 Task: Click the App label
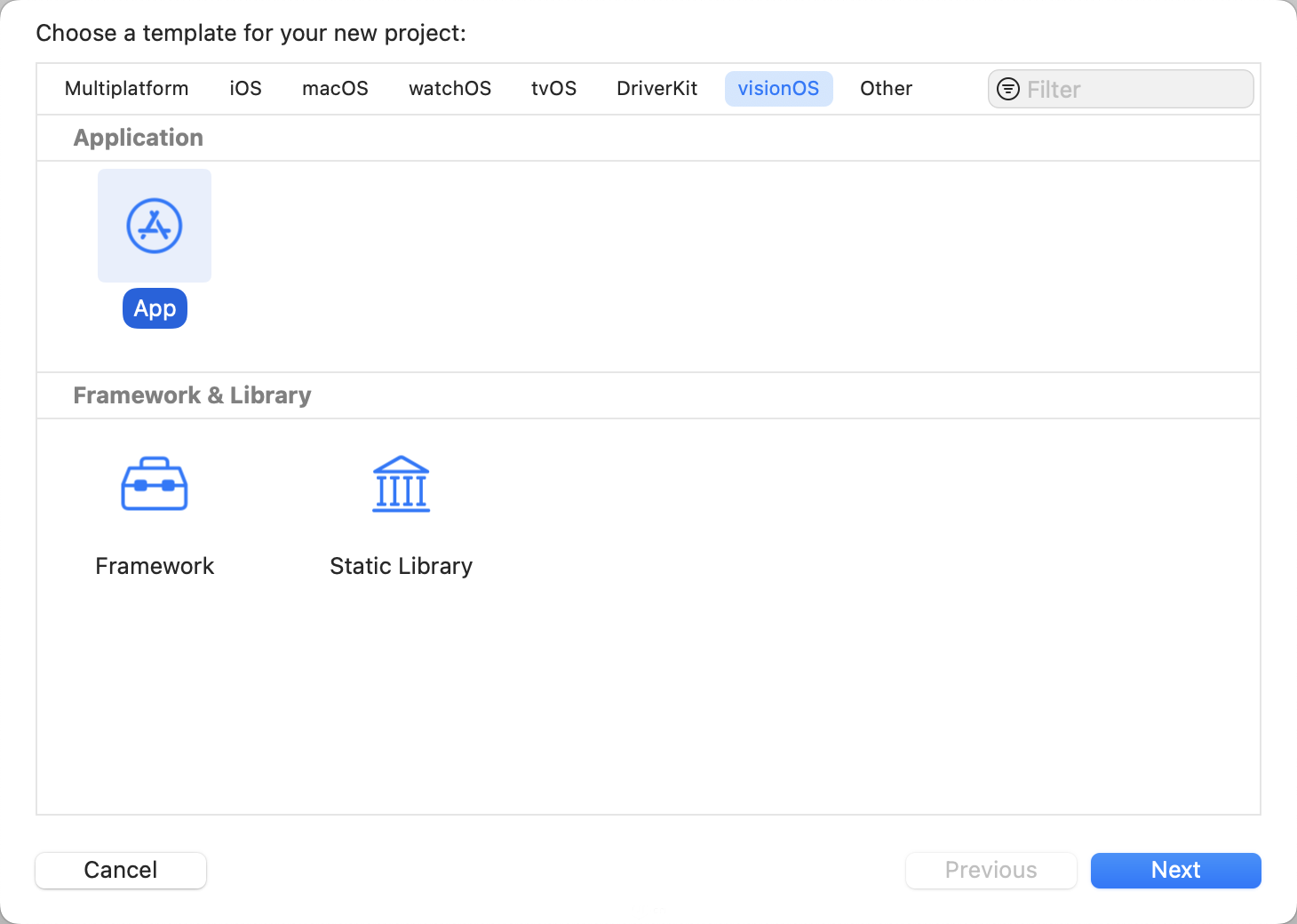point(155,308)
